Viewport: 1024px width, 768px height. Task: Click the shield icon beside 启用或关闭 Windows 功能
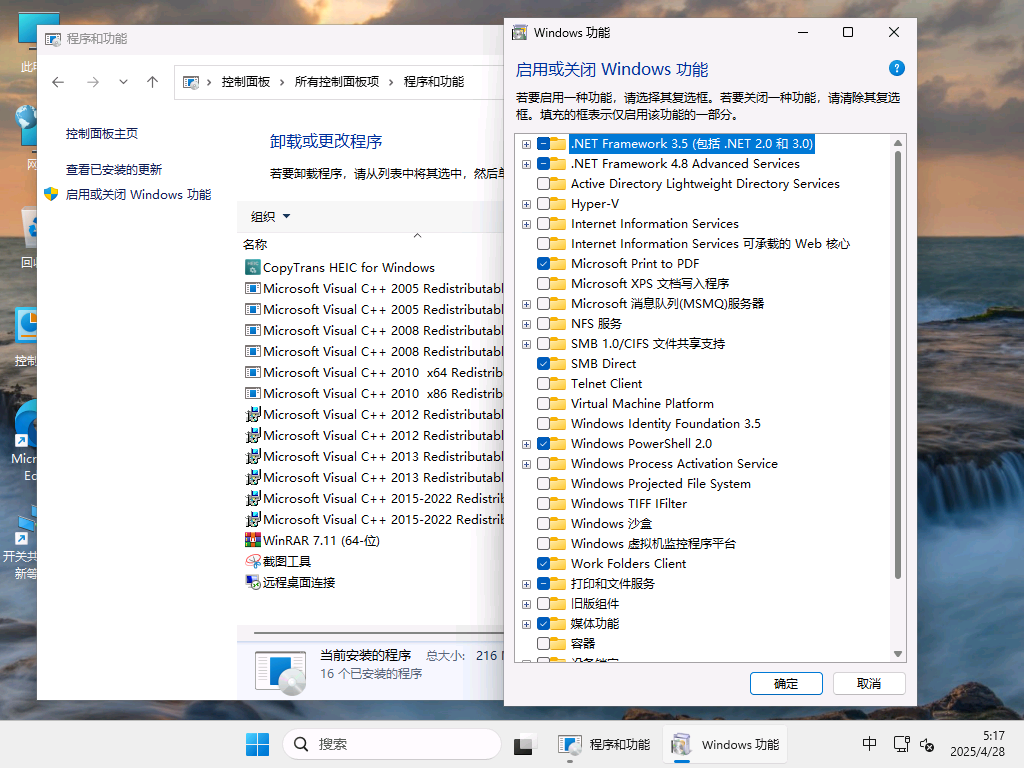click(51, 195)
